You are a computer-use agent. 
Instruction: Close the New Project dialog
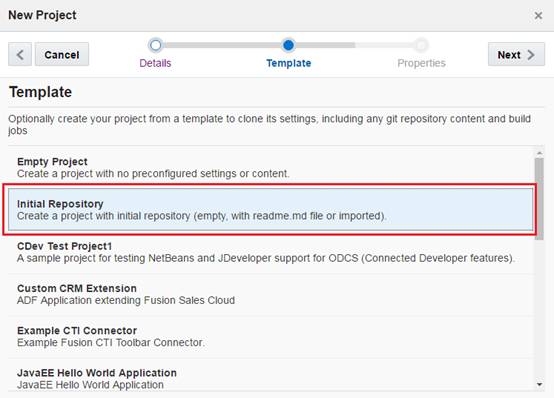[x=538, y=16]
